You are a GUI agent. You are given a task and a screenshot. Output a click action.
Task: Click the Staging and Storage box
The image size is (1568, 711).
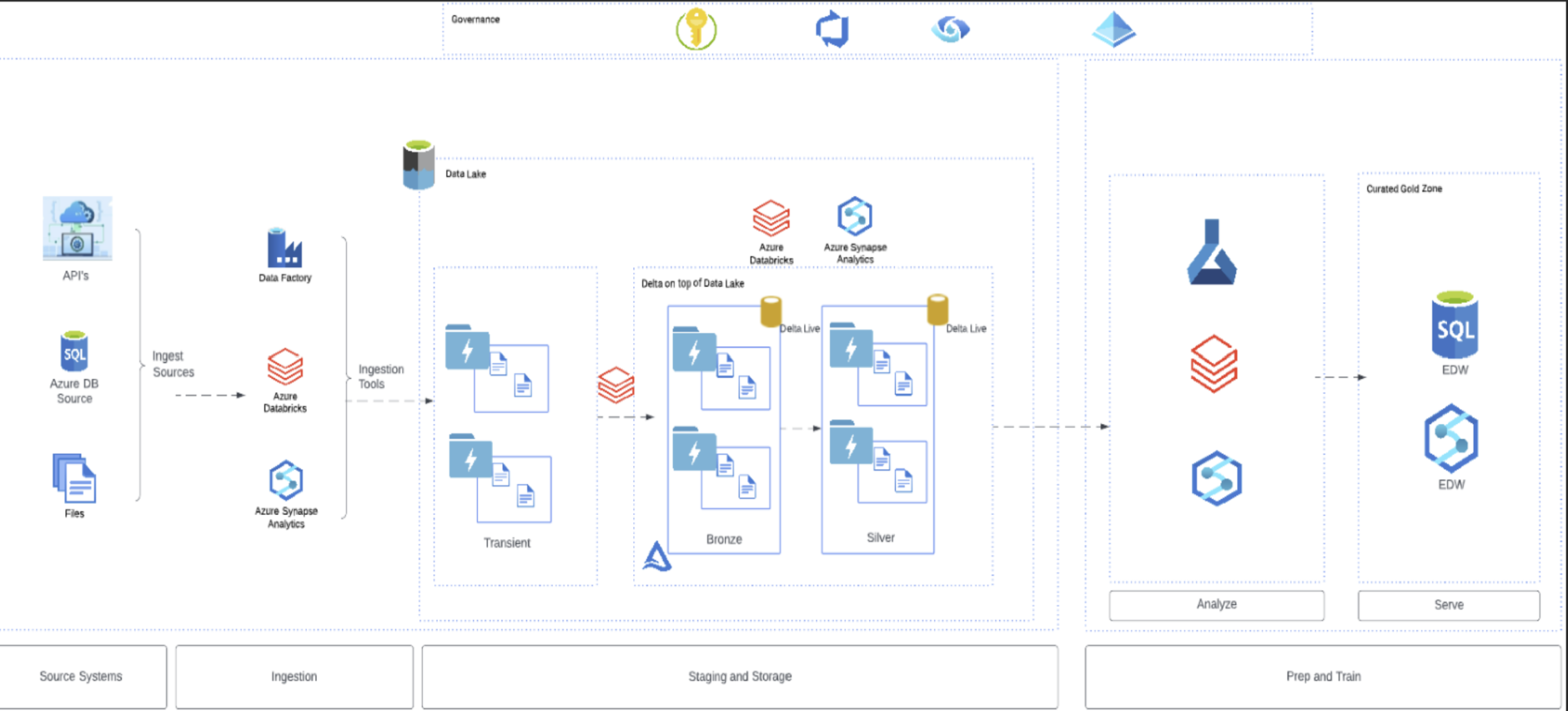[x=740, y=677]
